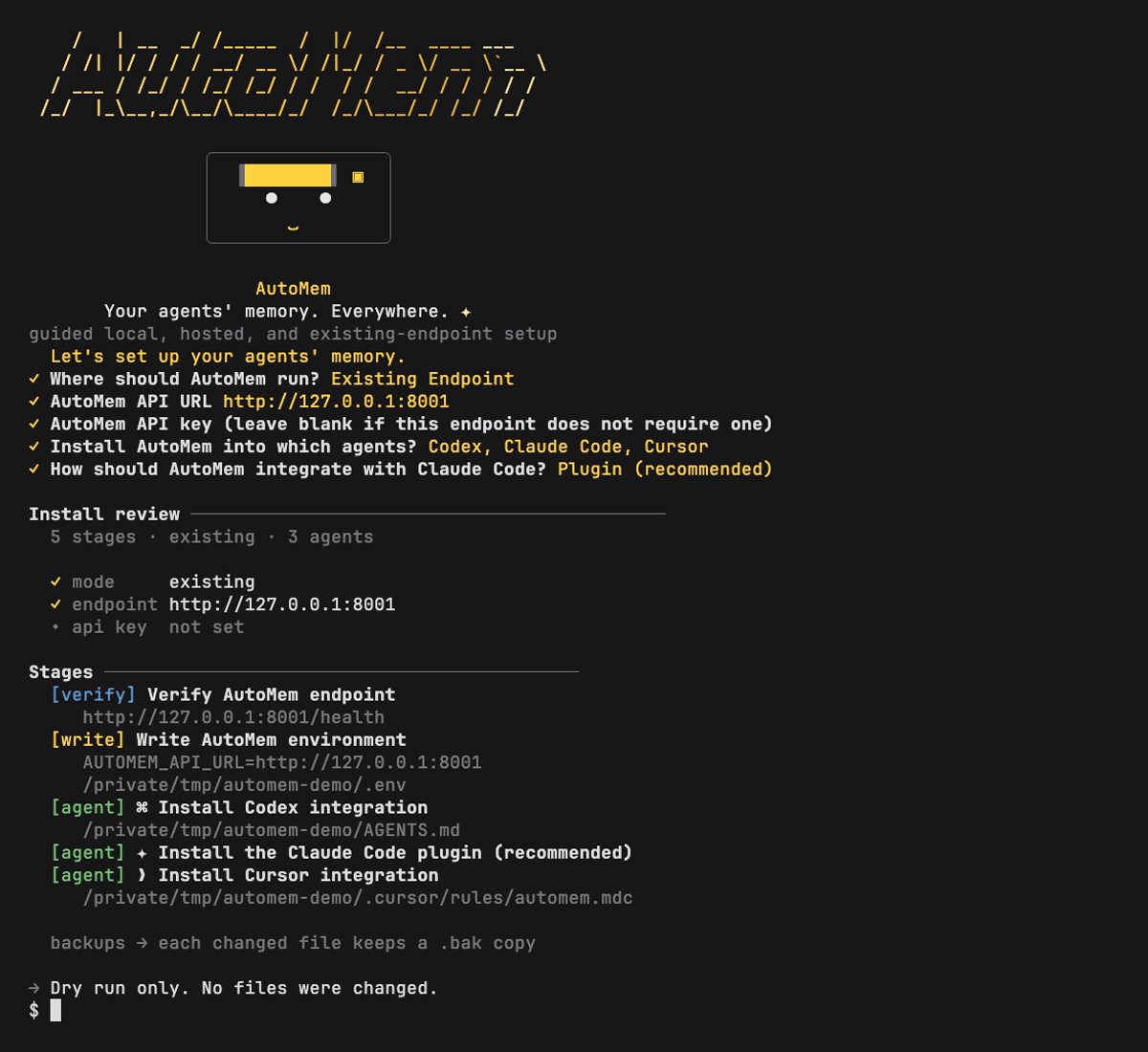Screen dimensions: 1148x1052
Task: Click 'AUTOMEM_API_URL=http://127.0.0.1:8001' line
Action: point(282,762)
